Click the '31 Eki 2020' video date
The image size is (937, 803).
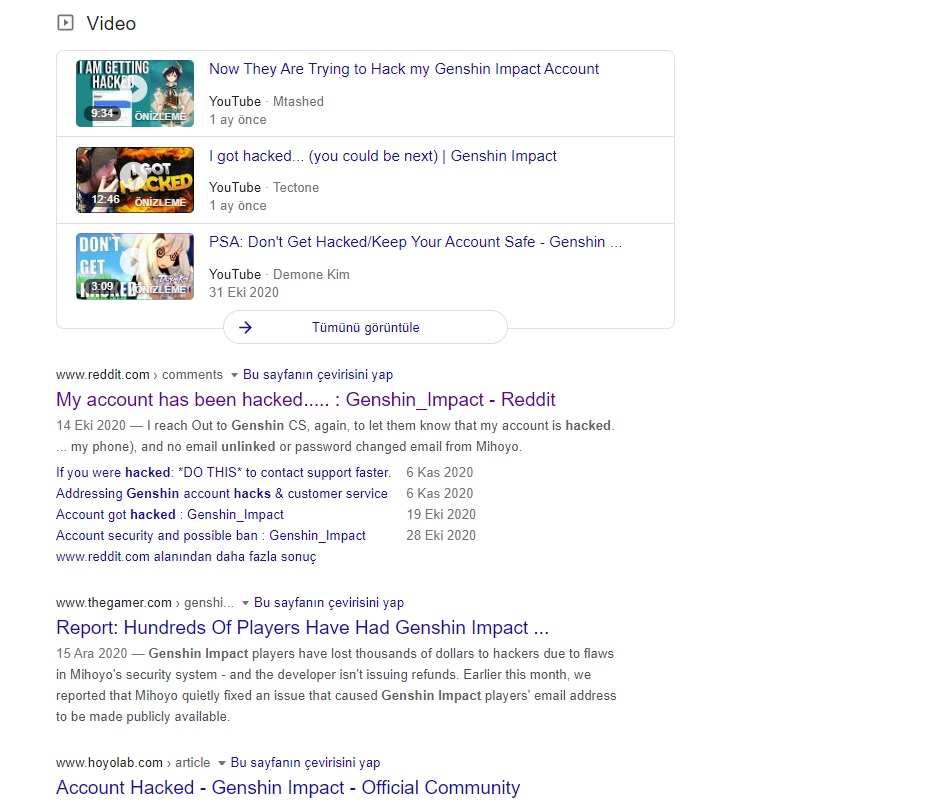244,293
